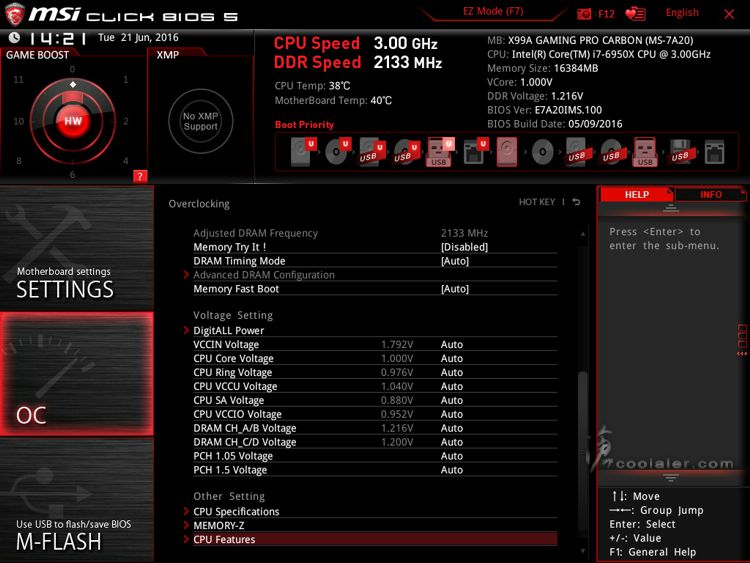Select the legacy USB hard disk boot icon
Viewport: 750px width, 563px height.
(577, 152)
